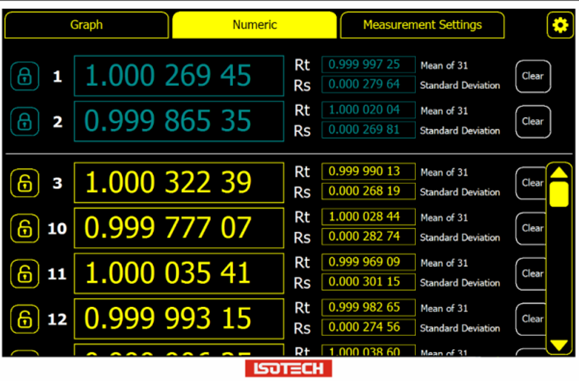Toggle the unlocked padlock for channel 3

pos(24,183)
